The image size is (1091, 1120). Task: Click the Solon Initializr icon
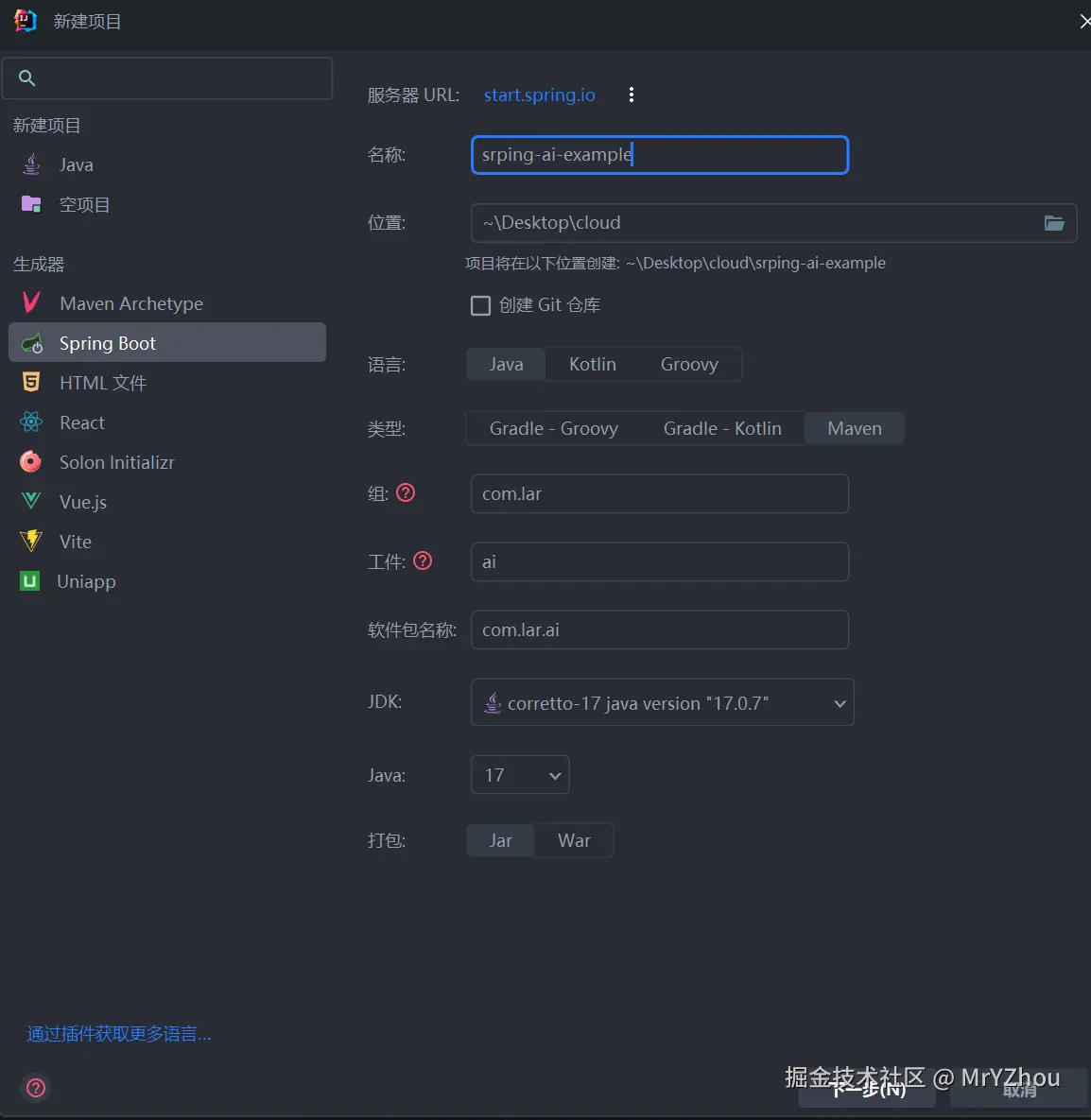click(30, 462)
